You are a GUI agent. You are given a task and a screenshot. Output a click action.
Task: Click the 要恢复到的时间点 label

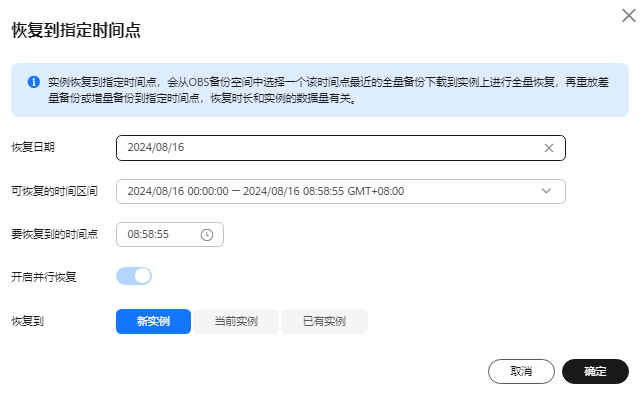(x=55, y=234)
